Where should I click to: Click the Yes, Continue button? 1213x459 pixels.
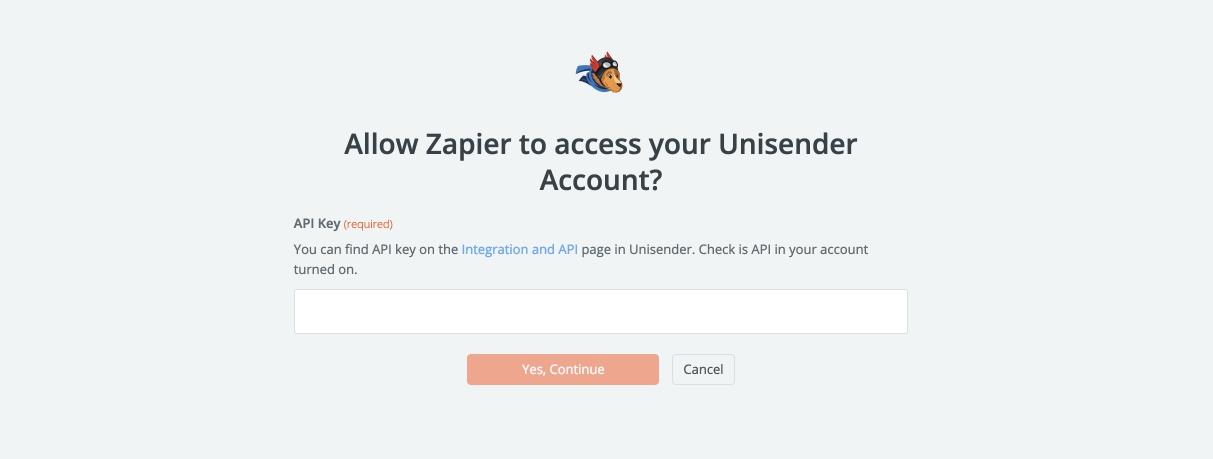tap(562, 369)
